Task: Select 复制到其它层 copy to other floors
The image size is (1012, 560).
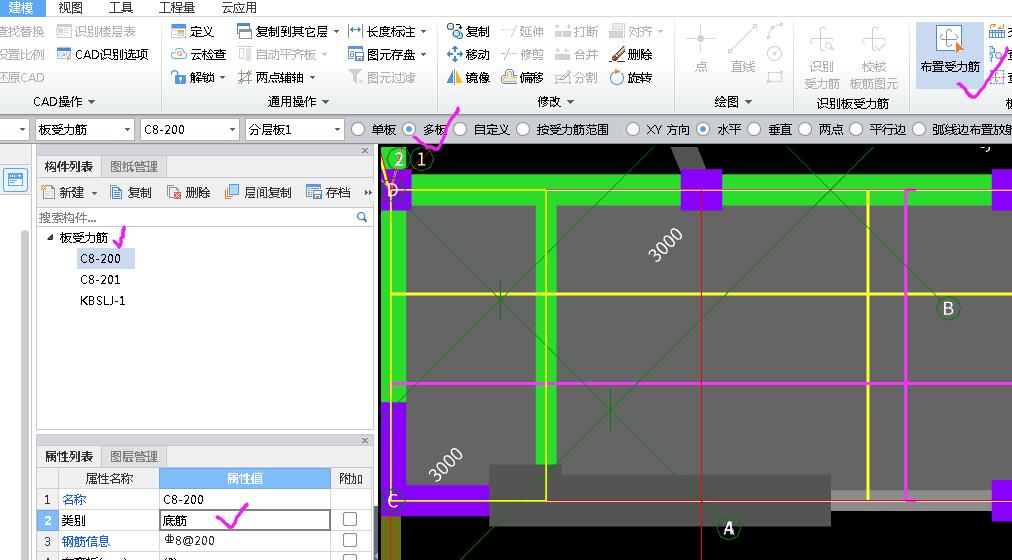Action: [x=283, y=31]
